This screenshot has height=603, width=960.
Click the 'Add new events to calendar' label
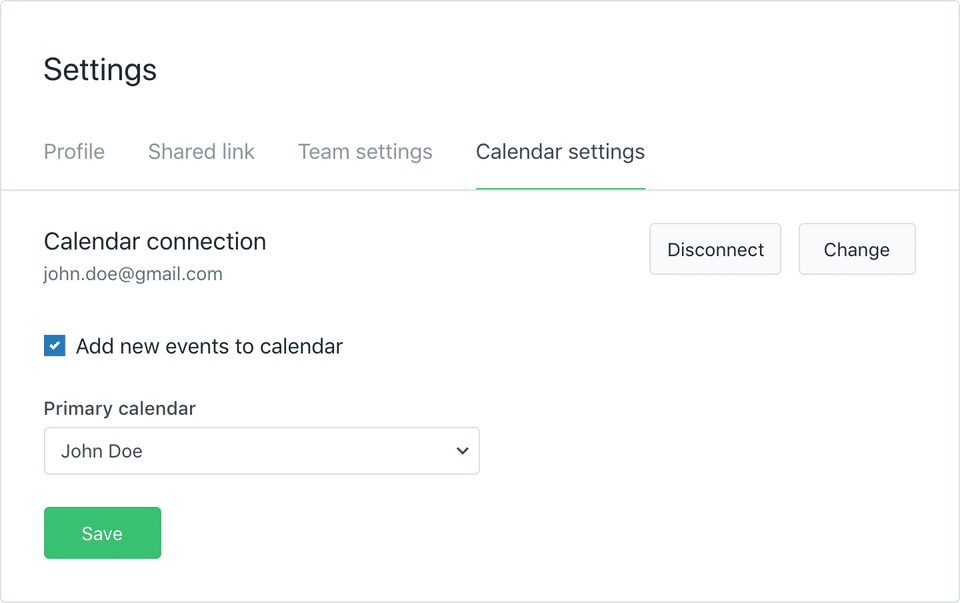pos(209,346)
